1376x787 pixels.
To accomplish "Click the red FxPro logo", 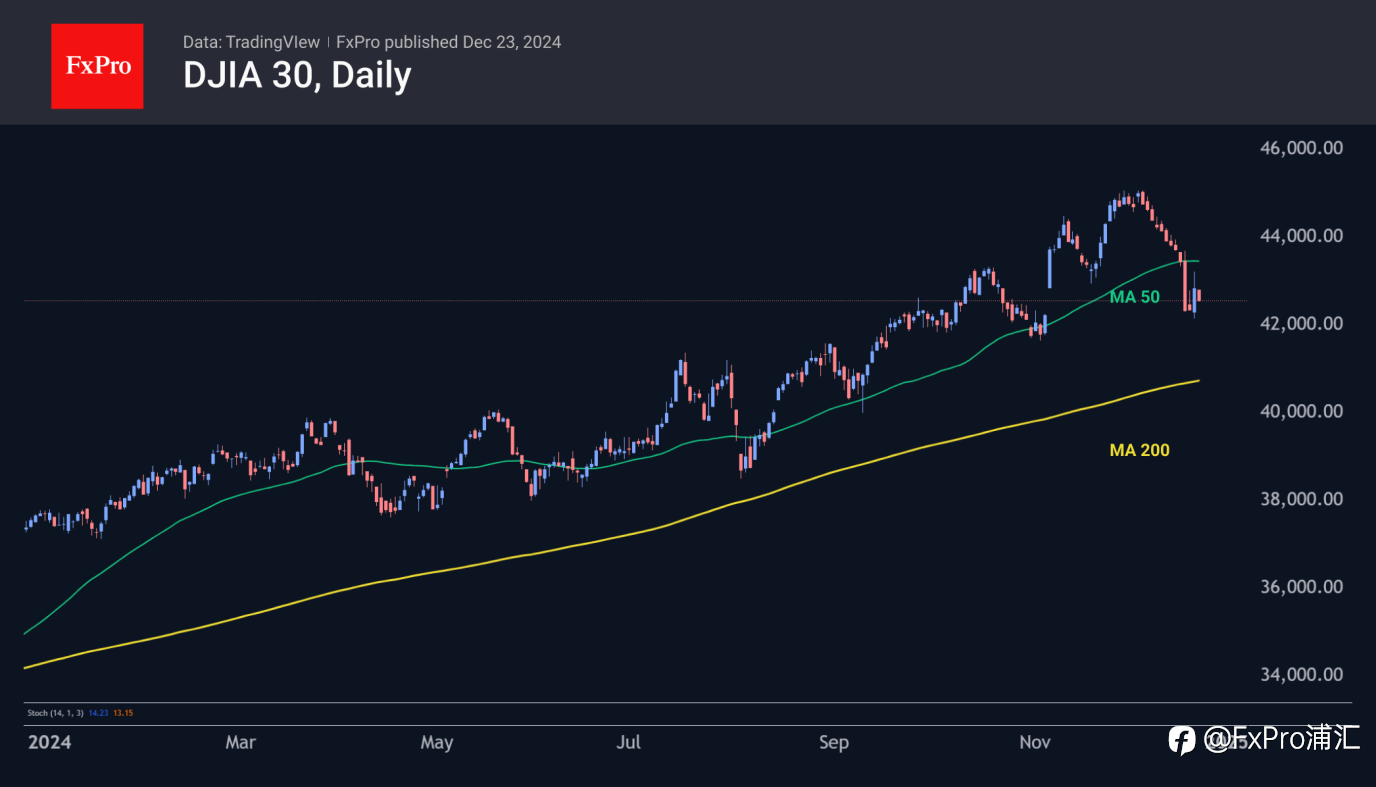I will 97,66.
